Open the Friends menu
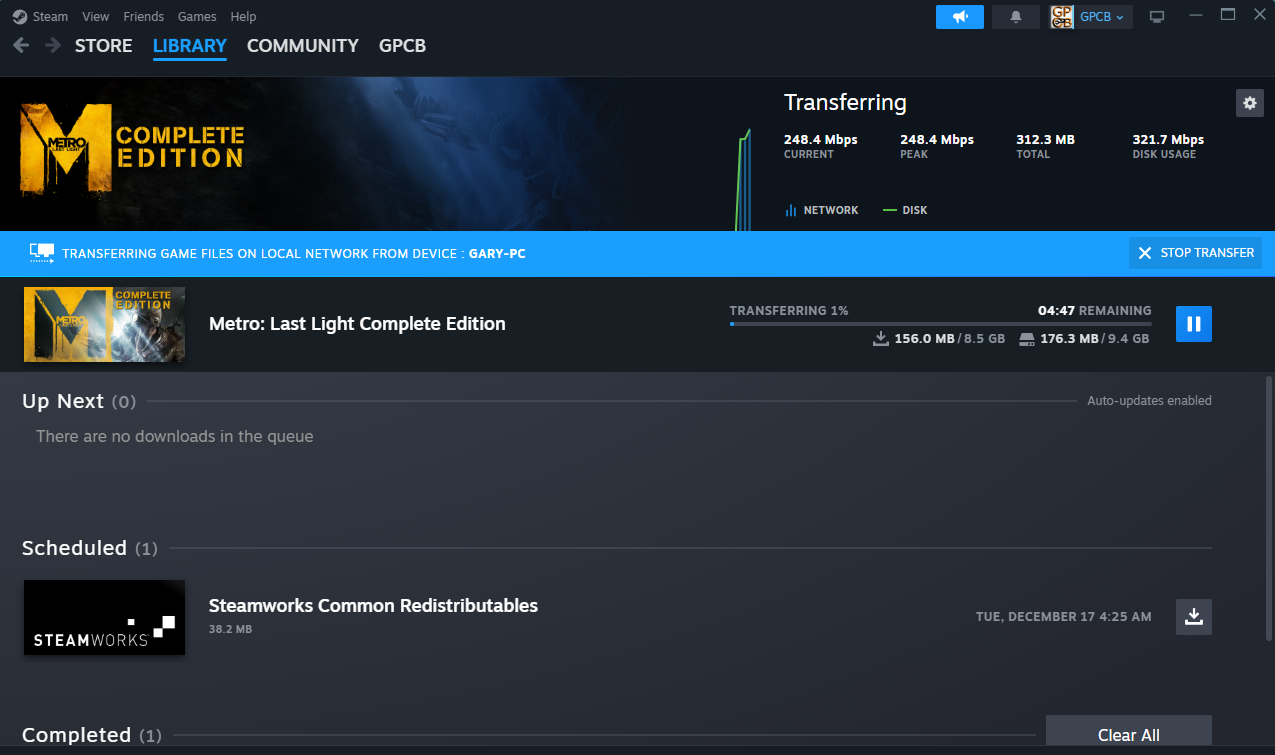Screen dimensions: 1275x755 tap(143, 16)
